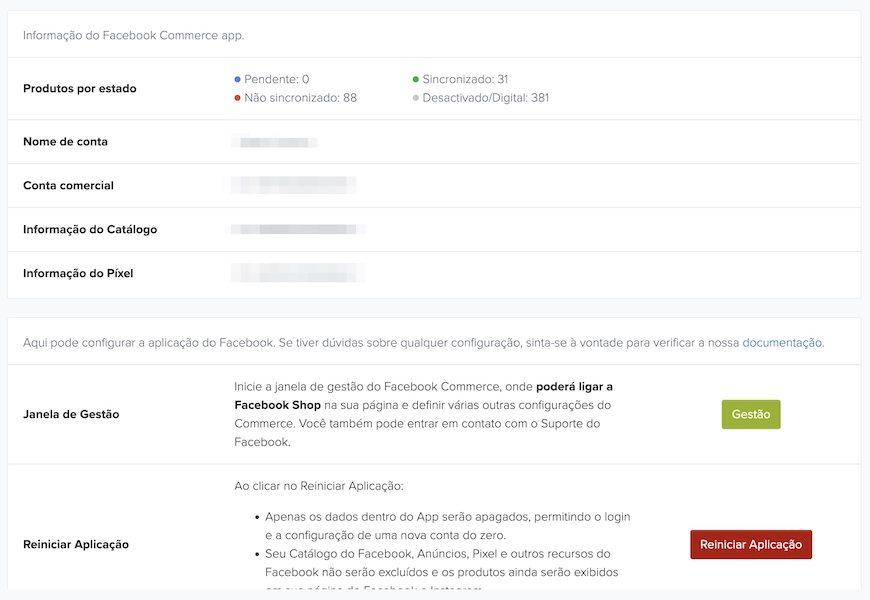Click the Informação do Píxel row label

coord(78,273)
